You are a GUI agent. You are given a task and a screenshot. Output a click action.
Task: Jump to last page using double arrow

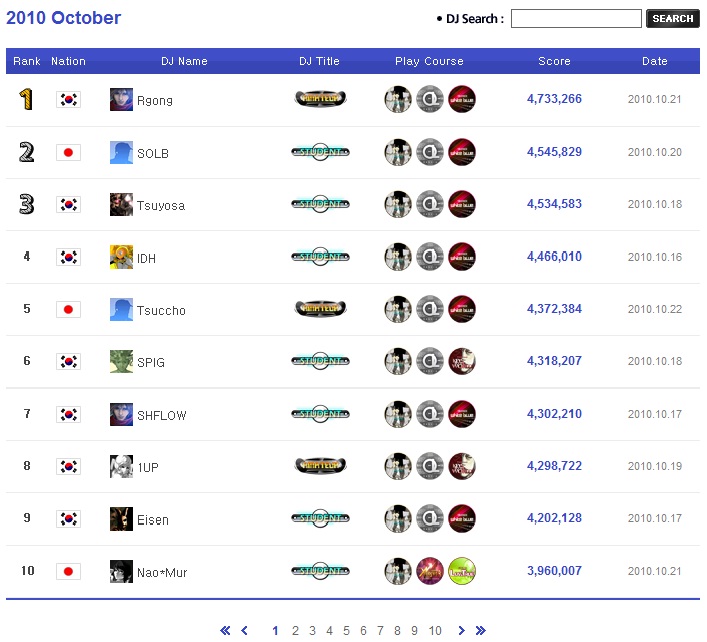click(x=481, y=631)
